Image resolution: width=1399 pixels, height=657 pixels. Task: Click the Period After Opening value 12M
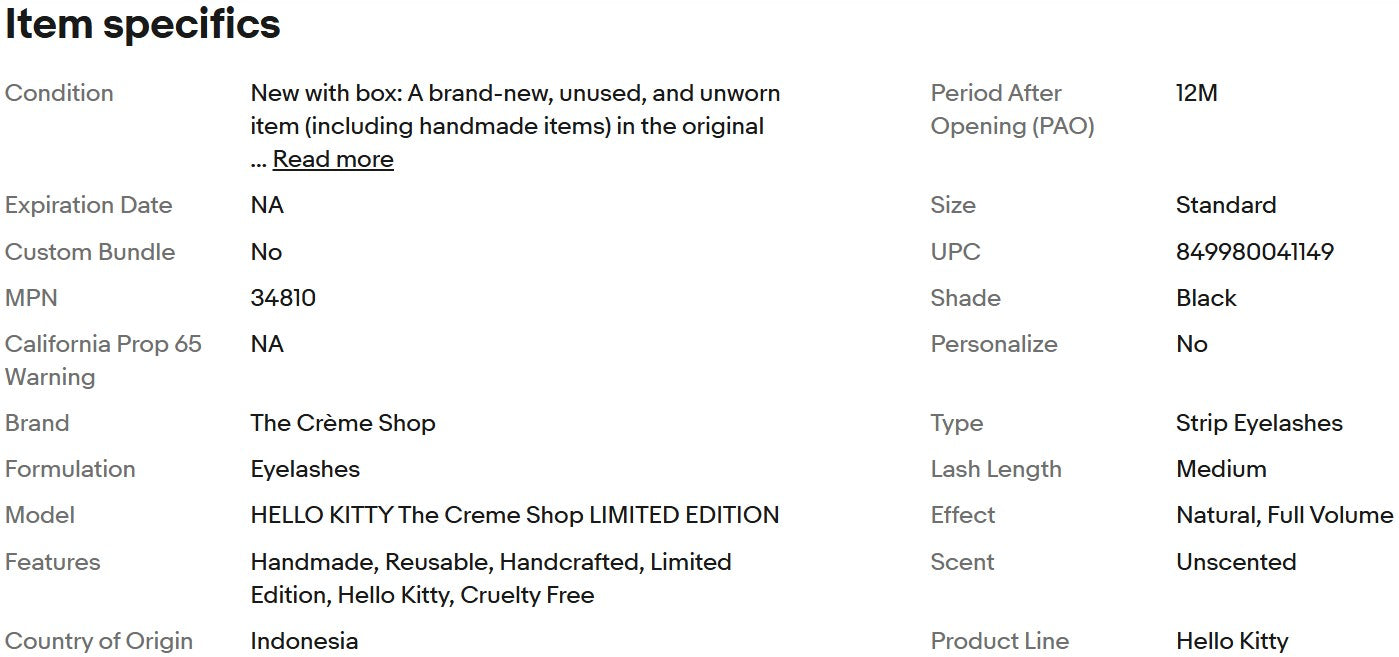tap(1196, 93)
